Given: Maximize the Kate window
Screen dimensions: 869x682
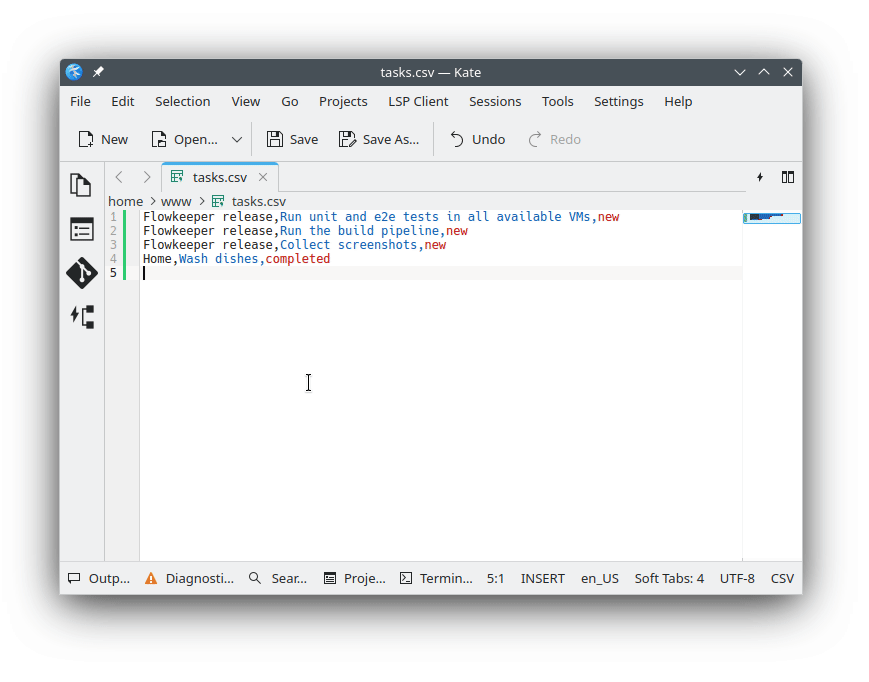Looking at the screenshot, I should [764, 72].
